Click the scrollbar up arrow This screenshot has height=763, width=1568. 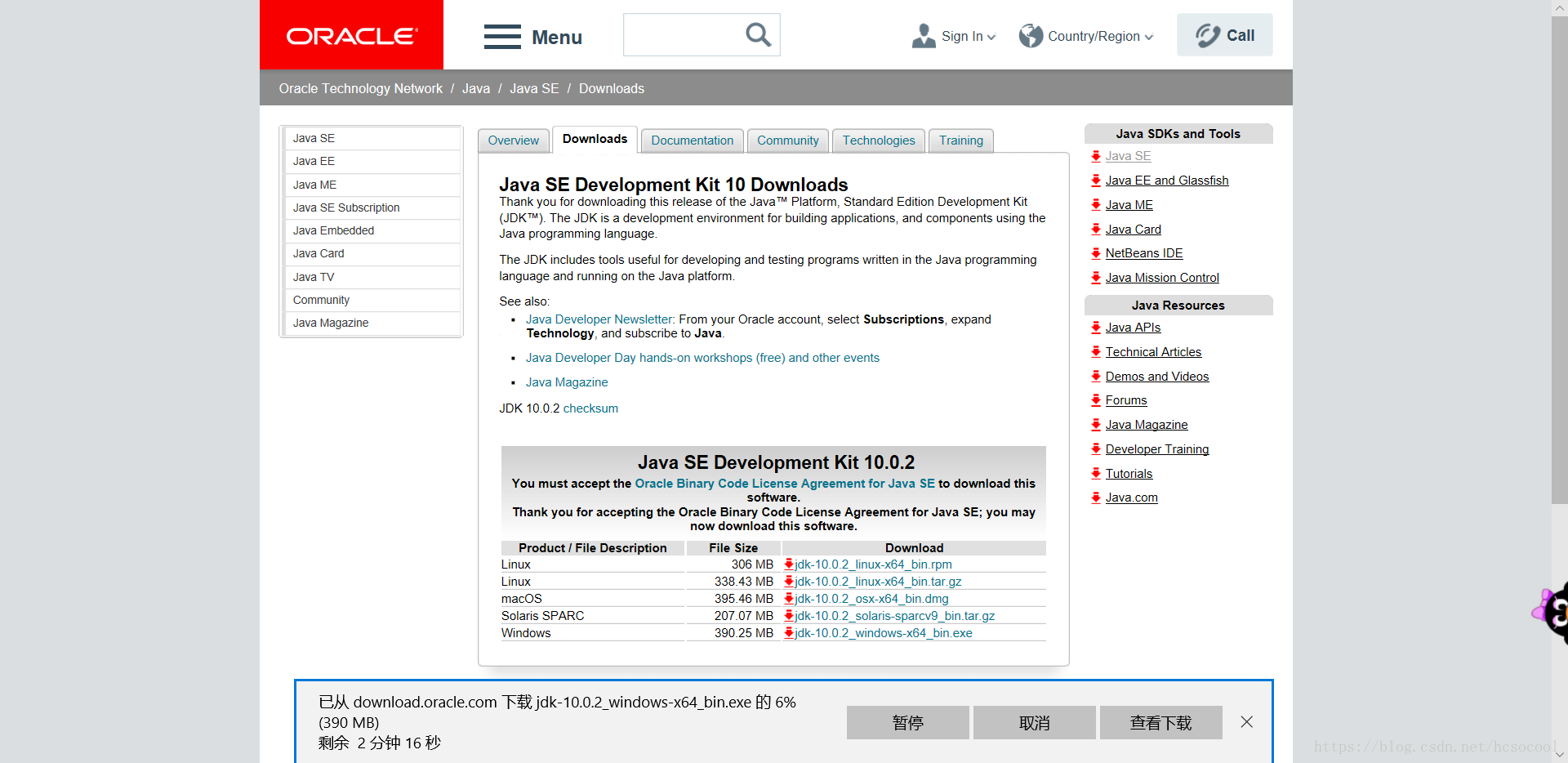[1559, 7]
